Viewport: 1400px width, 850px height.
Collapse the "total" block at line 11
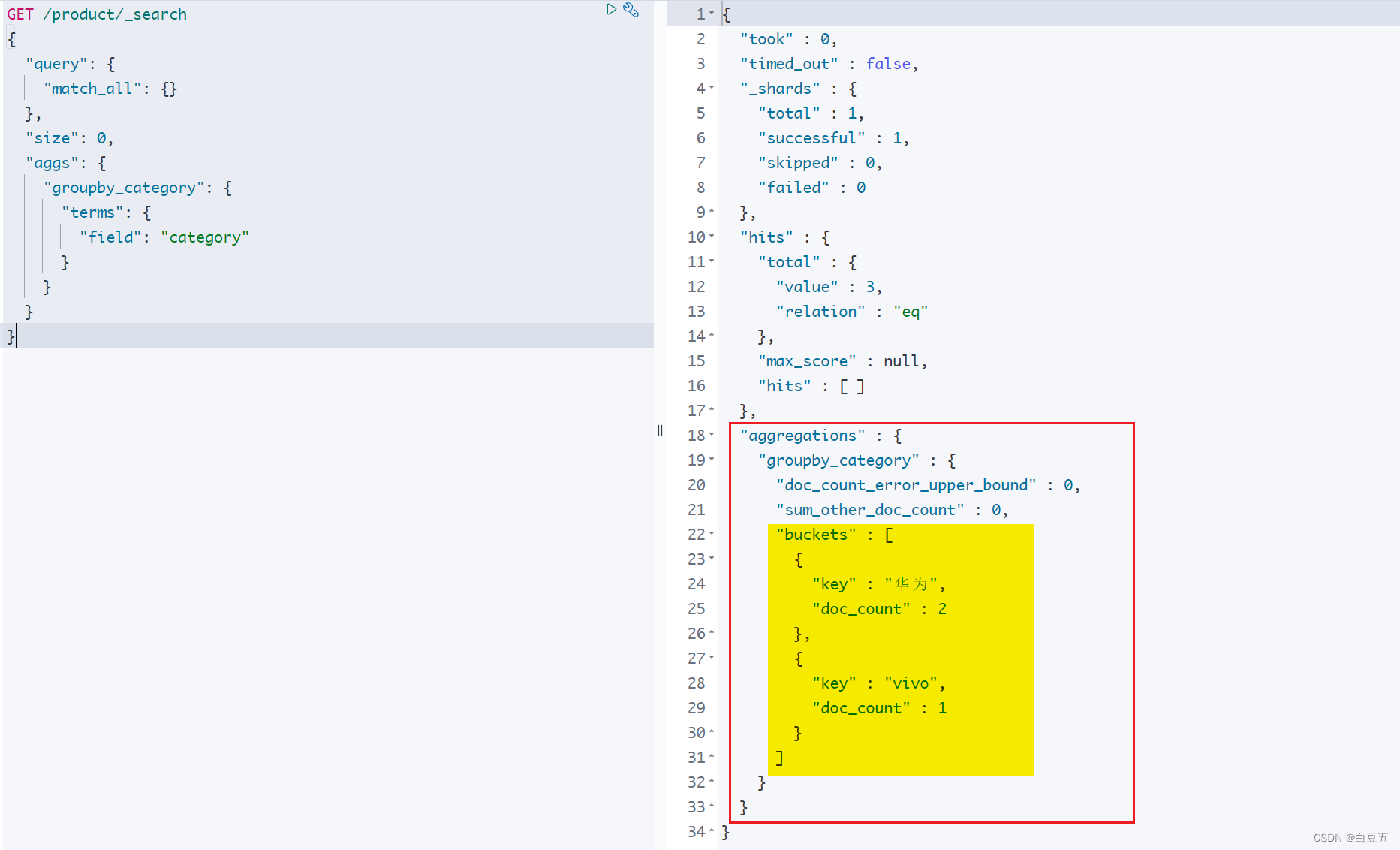coord(712,261)
